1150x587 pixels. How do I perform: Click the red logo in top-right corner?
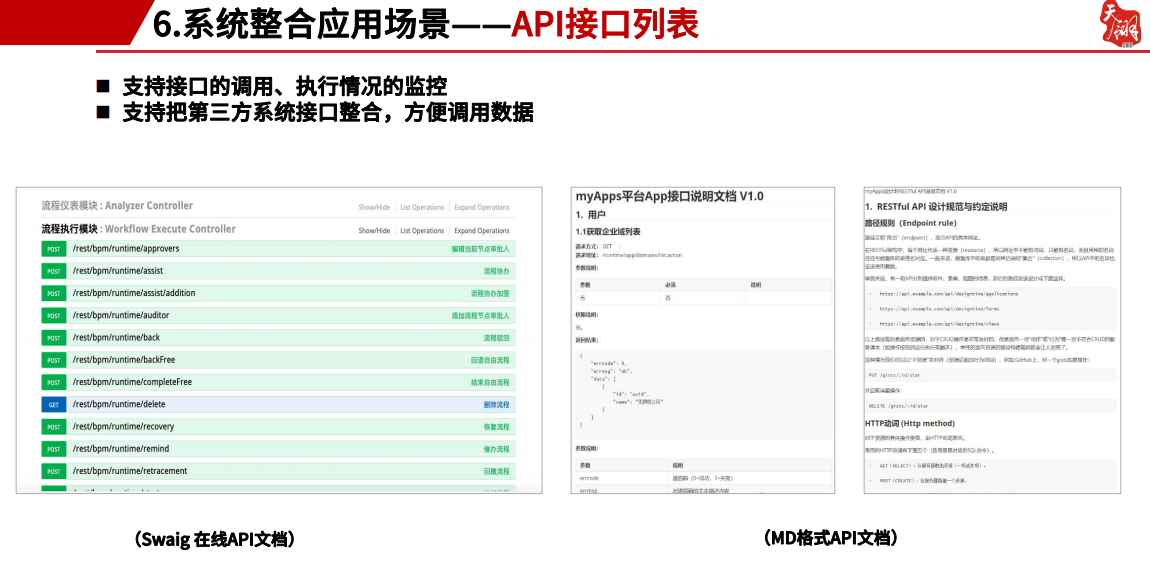click(x=1121, y=24)
